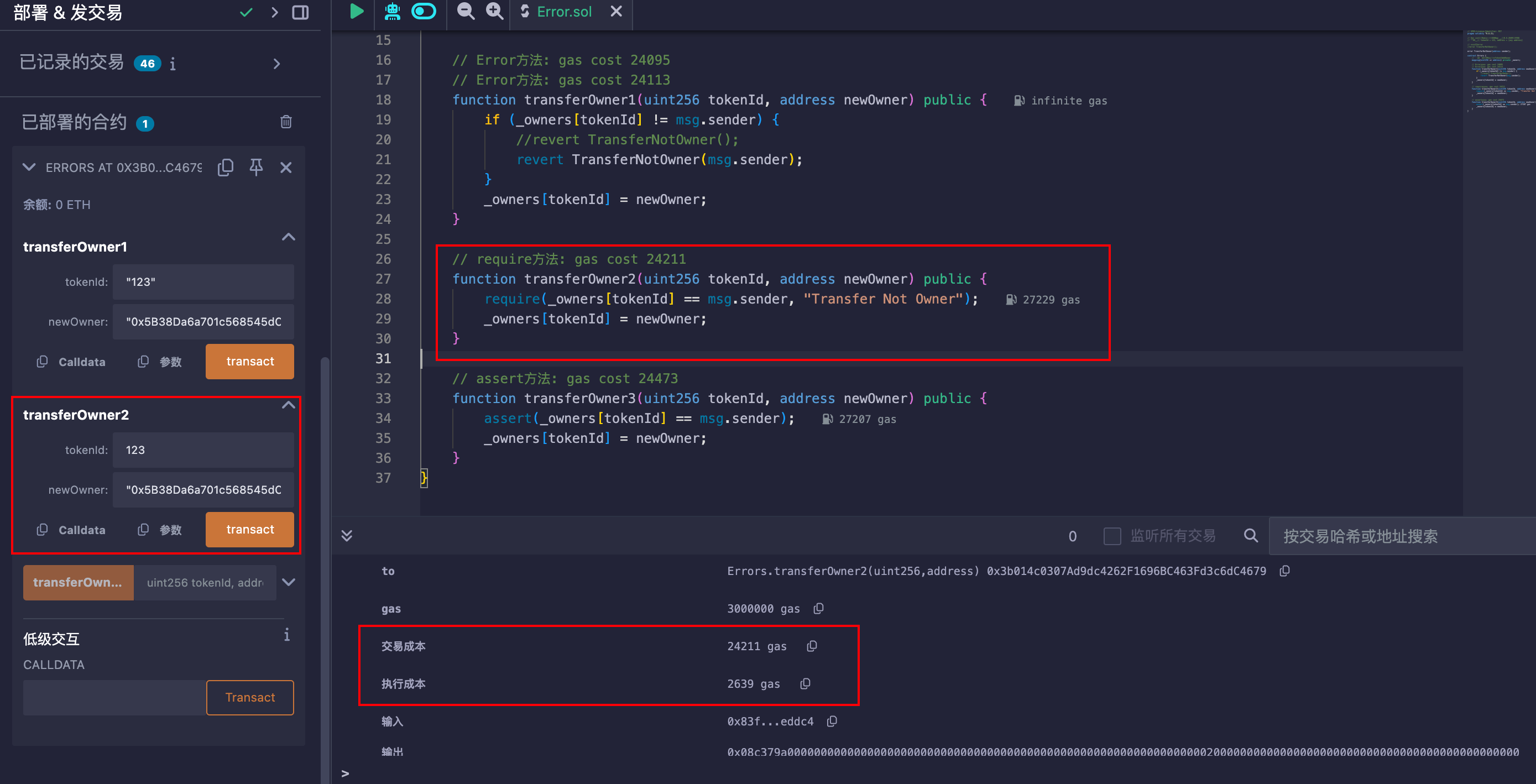The image size is (1536, 784).
Task: Edit transferOwner2 newOwner address field
Action: tap(203, 490)
